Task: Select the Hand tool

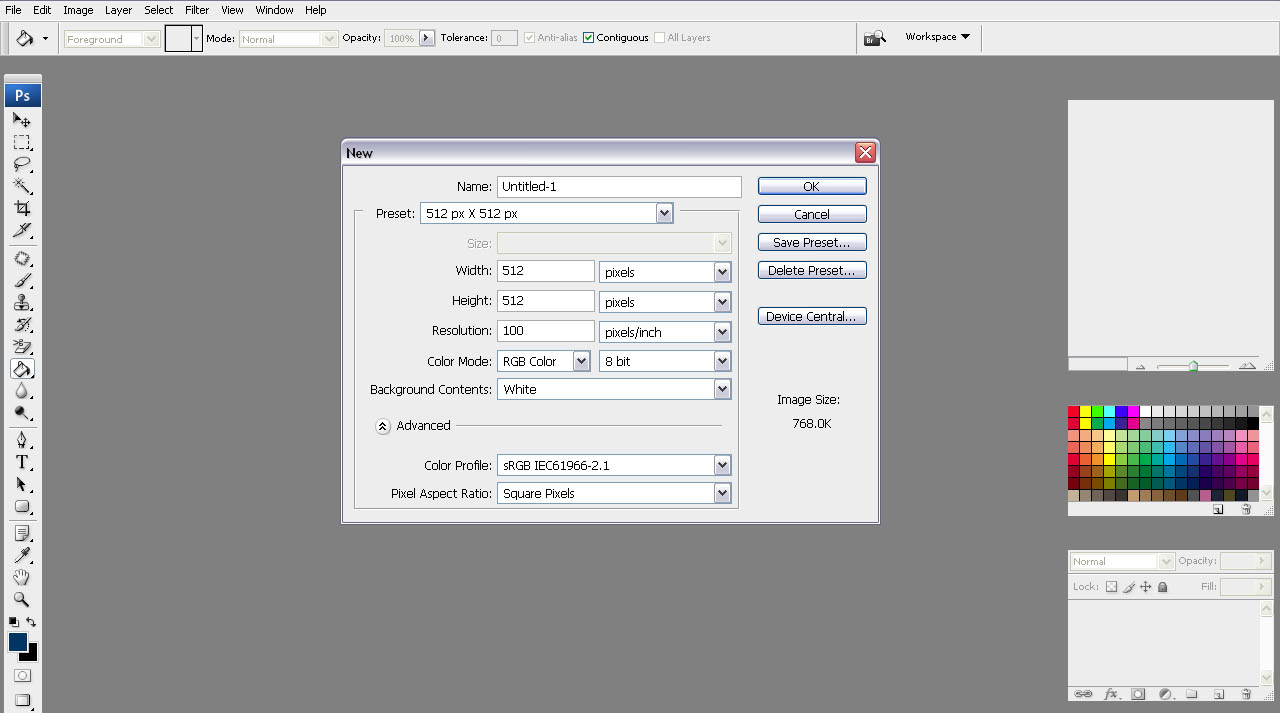Action: tap(22, 577)
